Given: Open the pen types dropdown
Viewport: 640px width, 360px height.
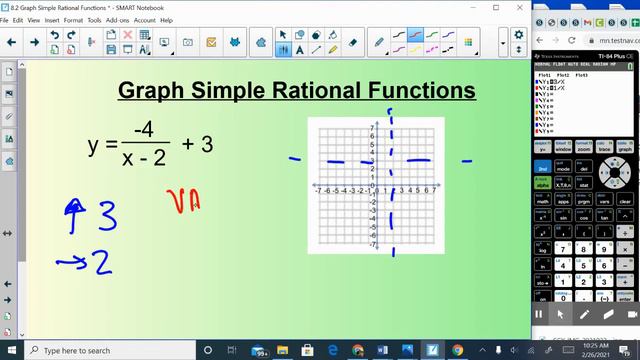Looking at the screenshot, I should click(x=379, y=42).
